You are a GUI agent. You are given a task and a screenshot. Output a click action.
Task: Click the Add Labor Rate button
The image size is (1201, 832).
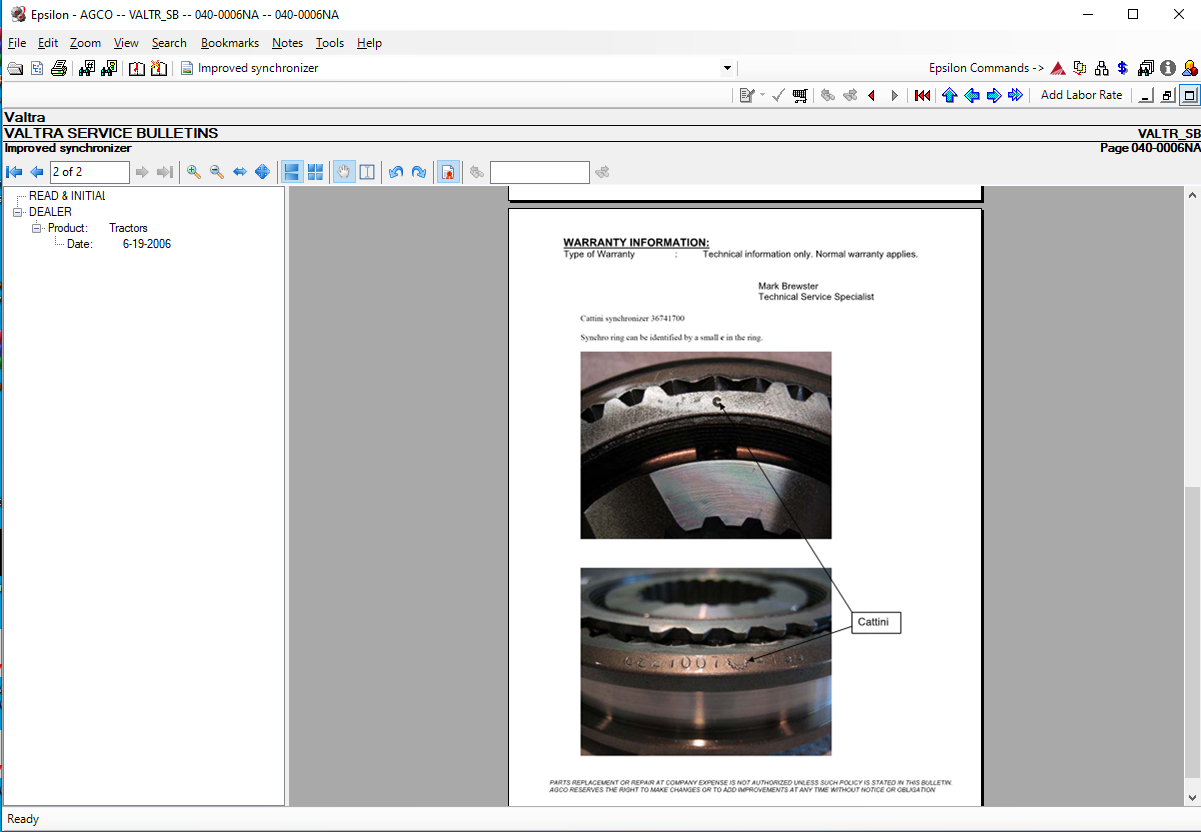coord(1081,95)
